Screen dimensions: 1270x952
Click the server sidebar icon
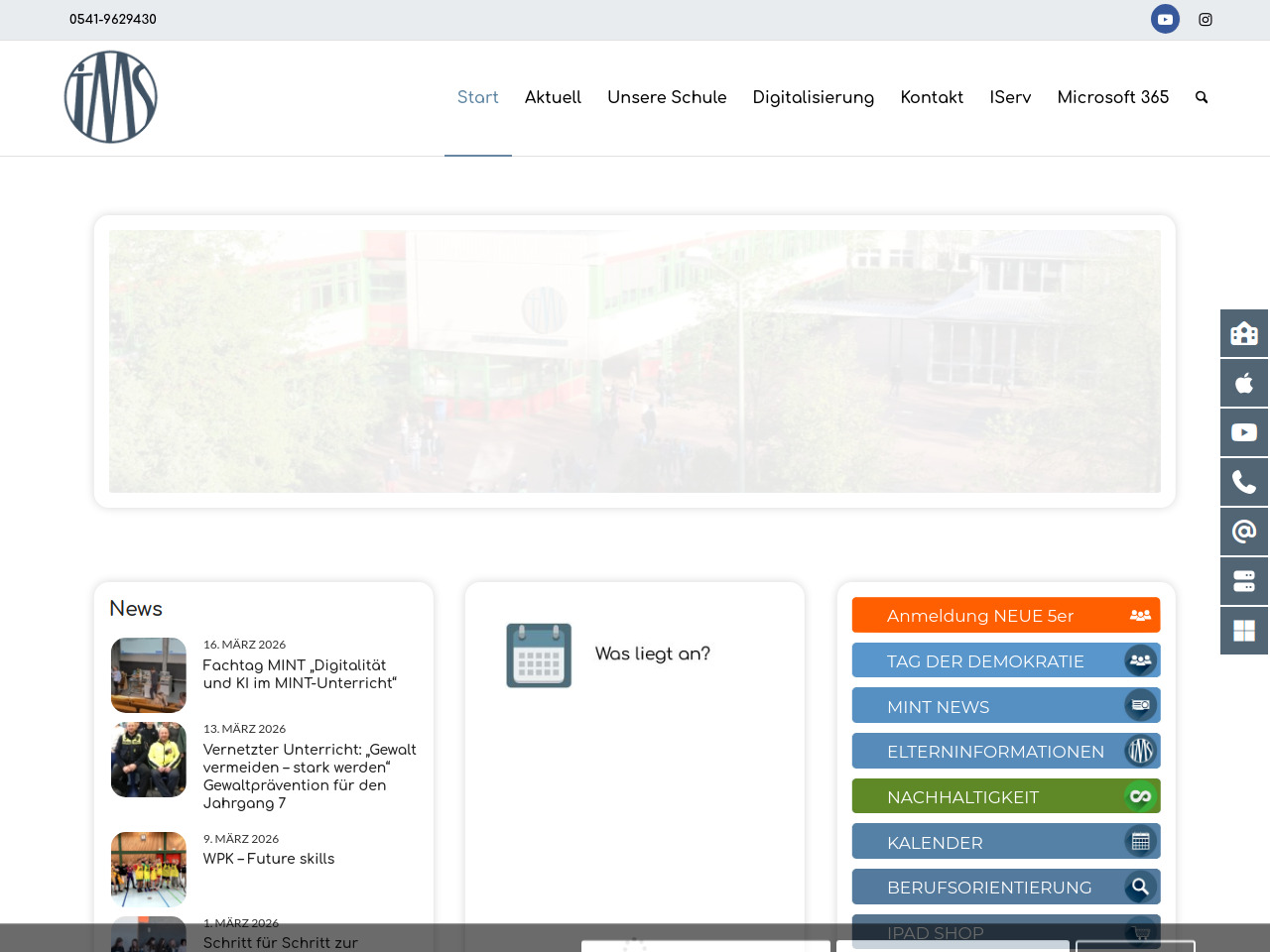1244,581
